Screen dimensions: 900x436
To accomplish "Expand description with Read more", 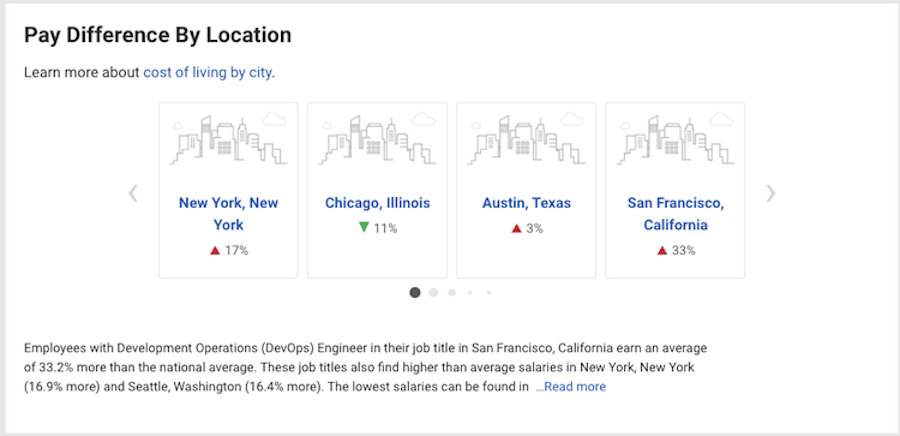I will pyautogui.click(x=570, y=387).
